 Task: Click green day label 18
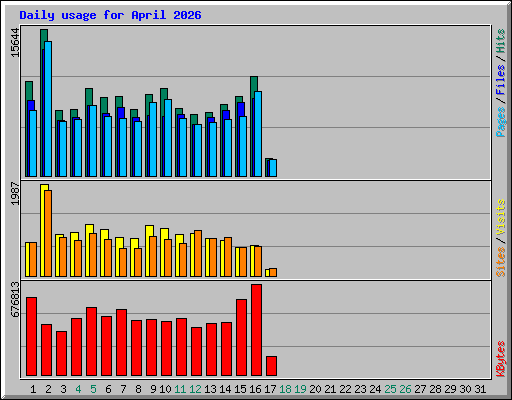285,389
